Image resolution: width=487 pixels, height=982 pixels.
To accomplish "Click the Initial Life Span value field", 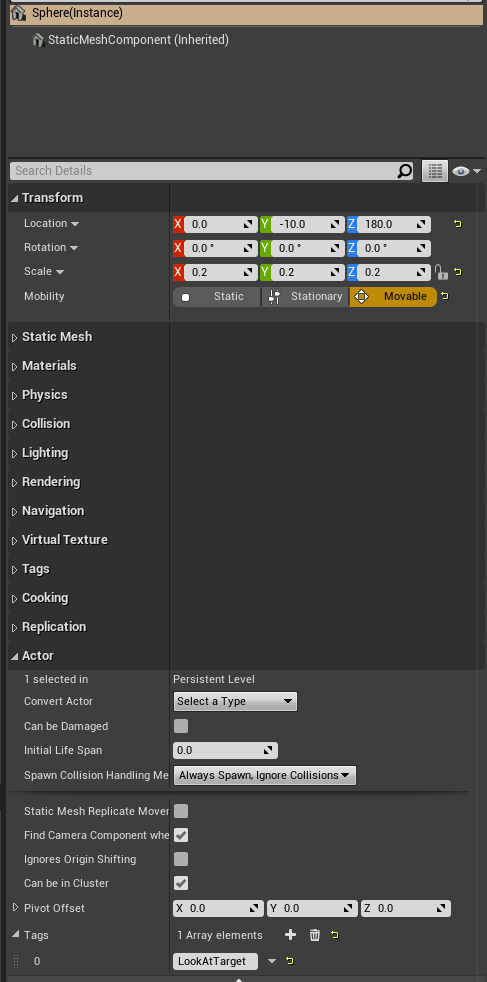I will (225, 750).
